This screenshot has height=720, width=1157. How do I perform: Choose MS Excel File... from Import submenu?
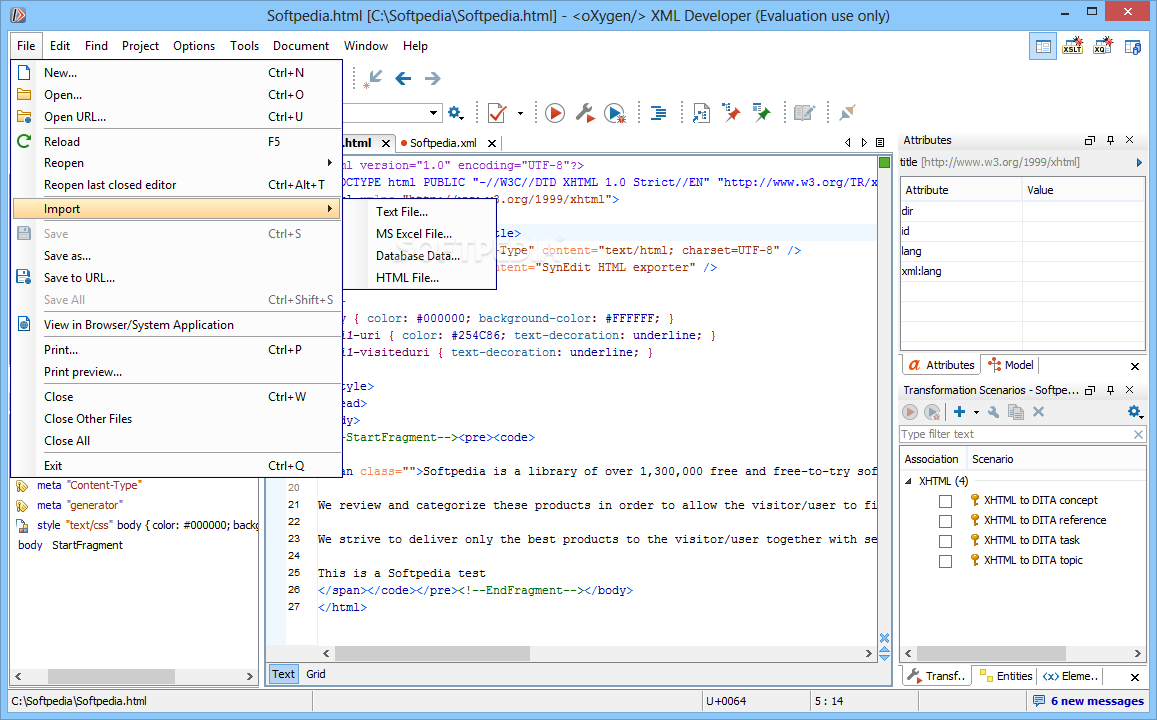tap(414, 234)
